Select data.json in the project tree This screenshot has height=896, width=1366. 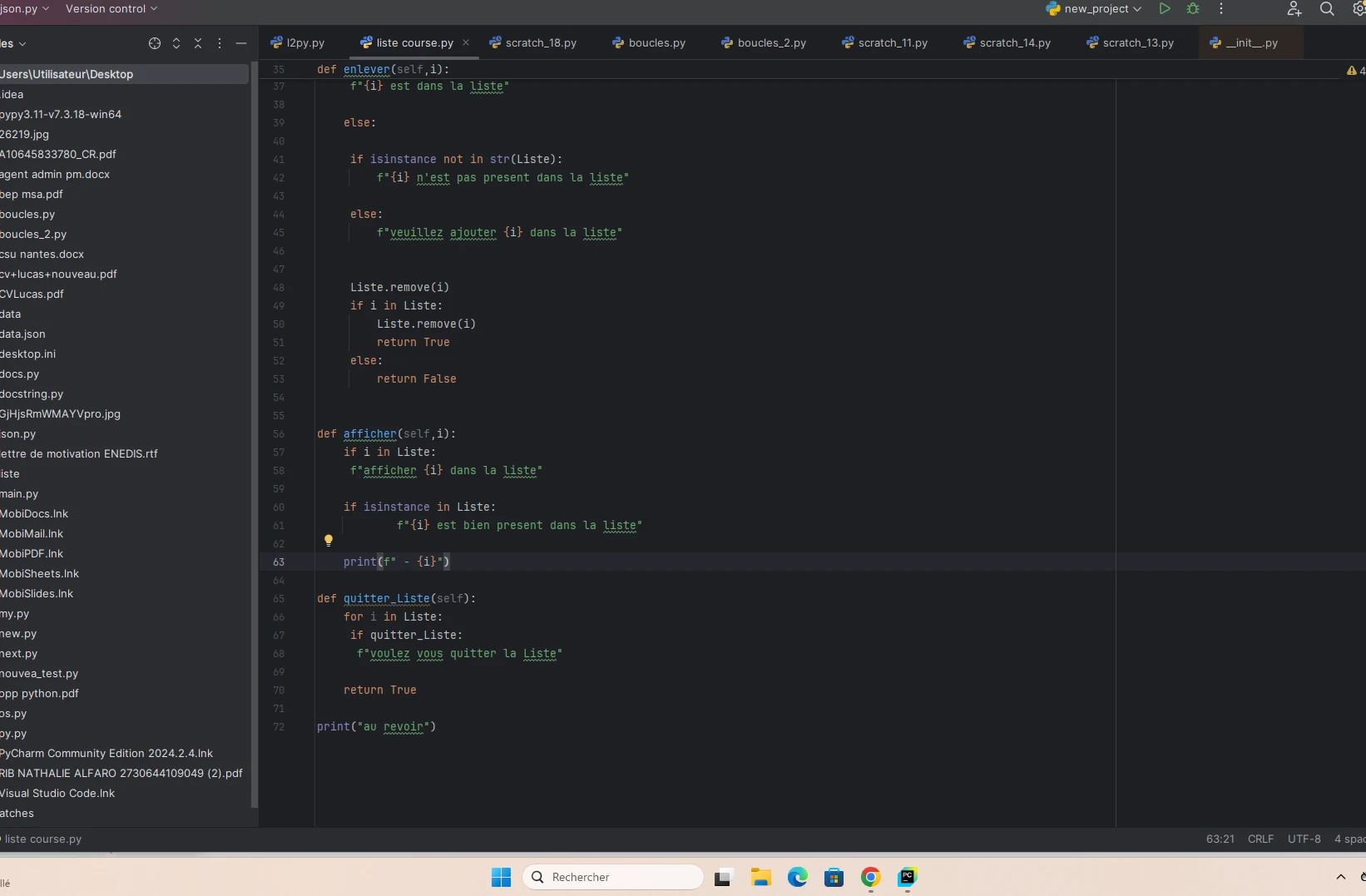click(23, 334)
